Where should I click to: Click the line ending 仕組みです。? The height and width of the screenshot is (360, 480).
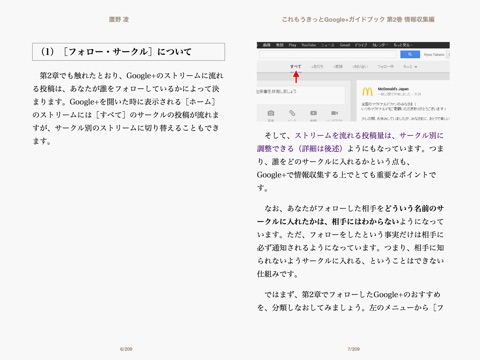point(277,274)
